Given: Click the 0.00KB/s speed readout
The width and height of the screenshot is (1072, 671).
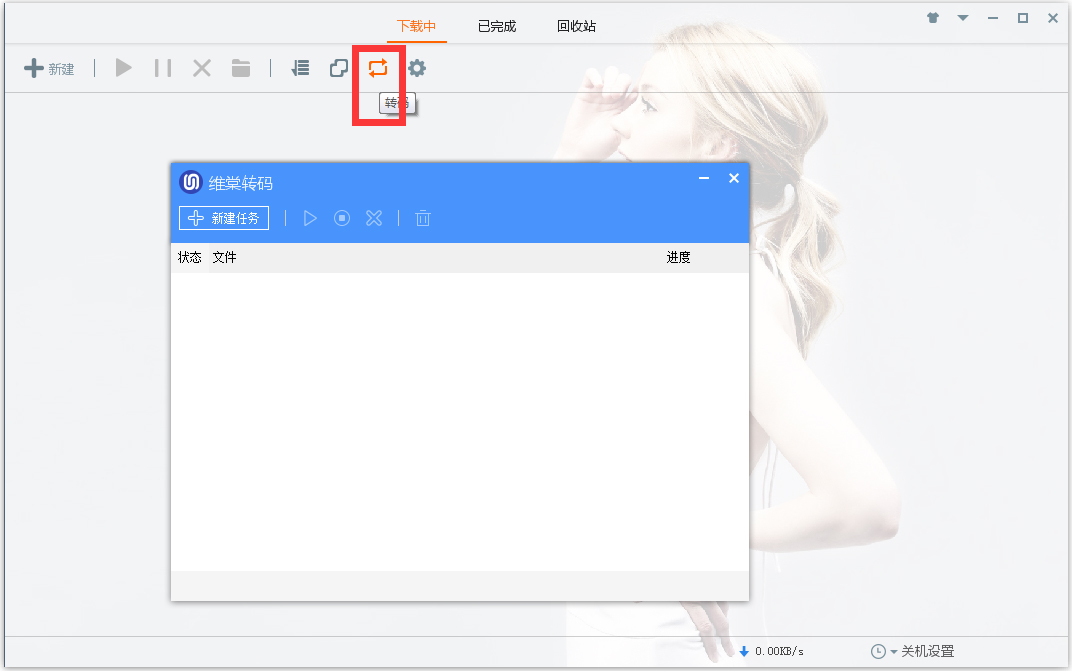Looking at the screenshot, I should coord(779,652).
